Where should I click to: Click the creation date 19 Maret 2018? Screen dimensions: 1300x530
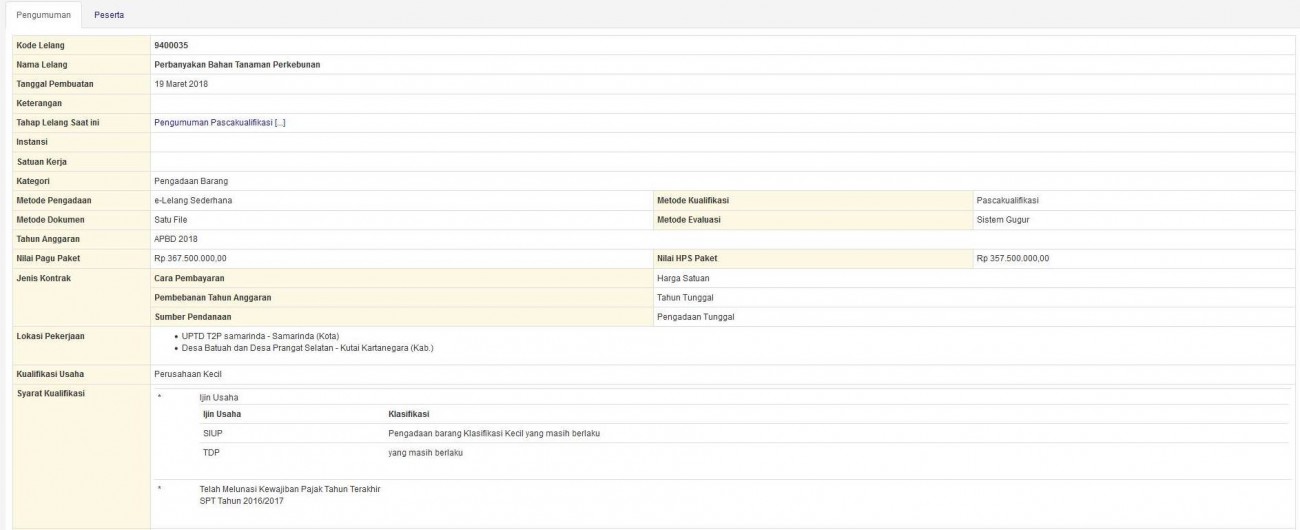pyautogui.click(x=181, y=84)
